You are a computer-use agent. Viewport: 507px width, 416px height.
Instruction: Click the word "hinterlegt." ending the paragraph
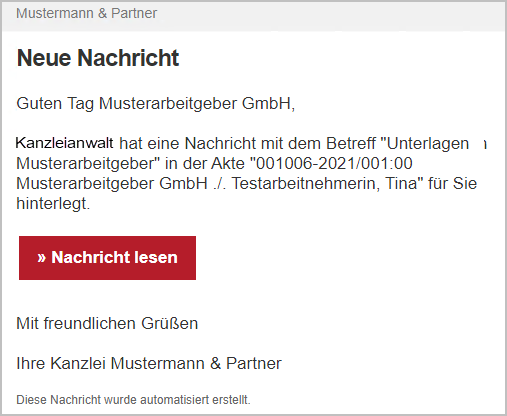53,204
